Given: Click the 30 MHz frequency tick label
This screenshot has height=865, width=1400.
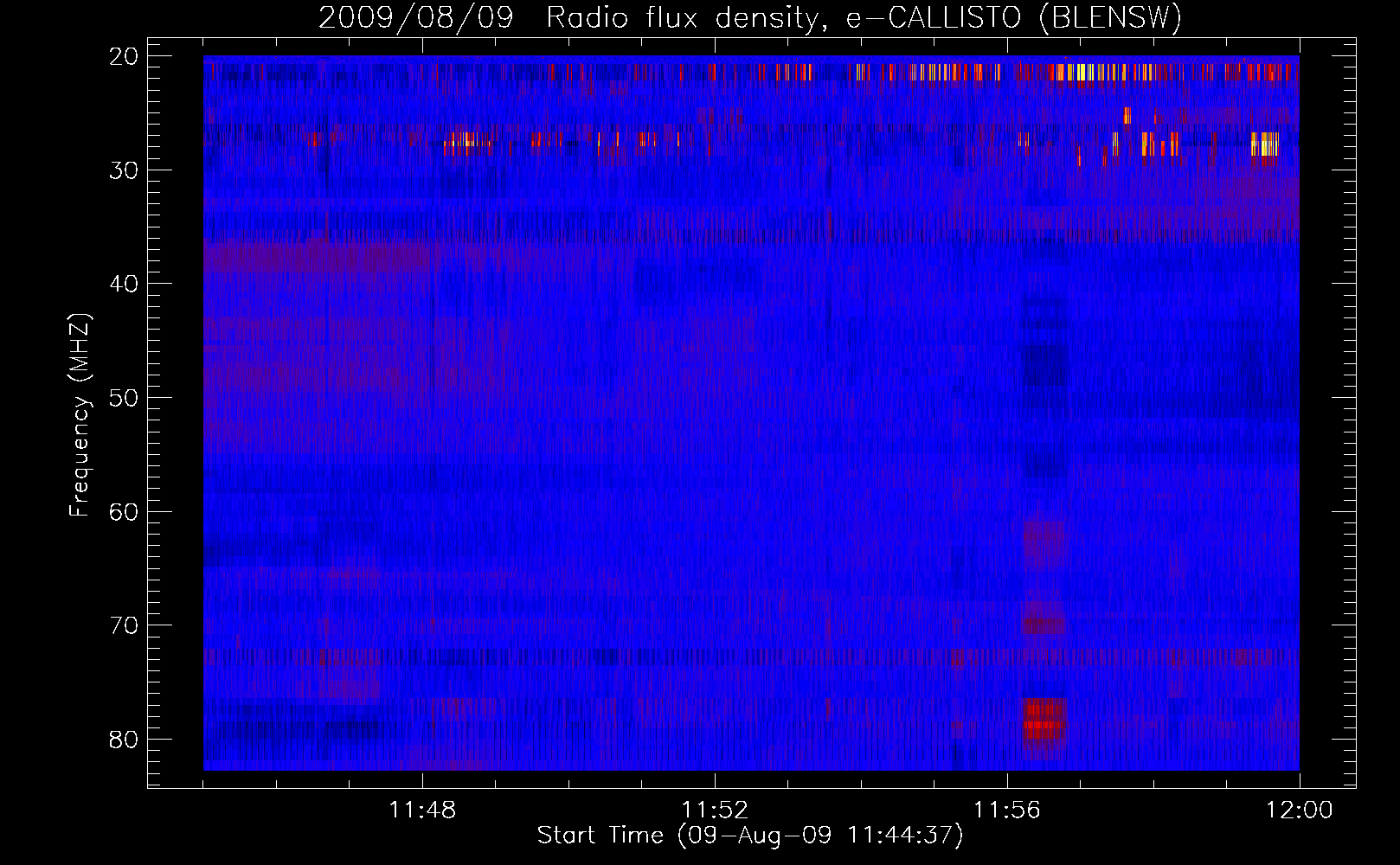Looking at the screenshot, I should tap(125, 170).
